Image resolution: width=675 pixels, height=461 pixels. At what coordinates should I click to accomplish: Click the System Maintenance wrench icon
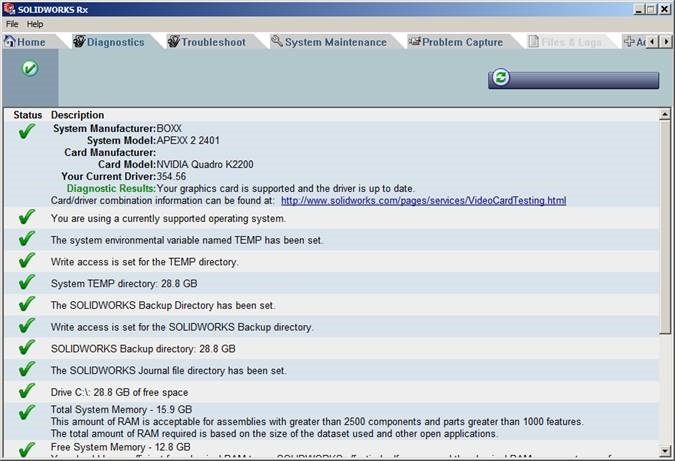click(277, 41)
